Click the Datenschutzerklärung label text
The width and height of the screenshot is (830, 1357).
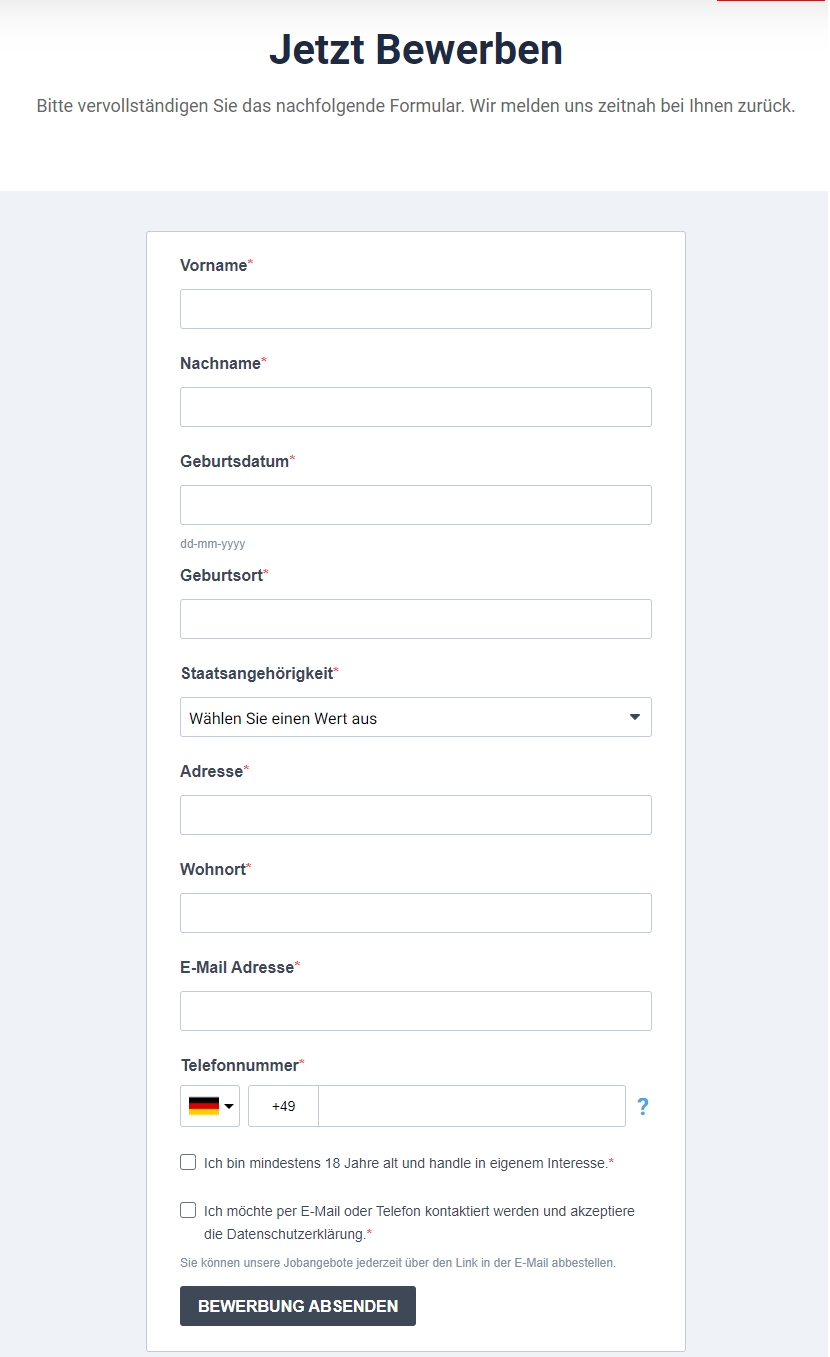pos(419,1222)
